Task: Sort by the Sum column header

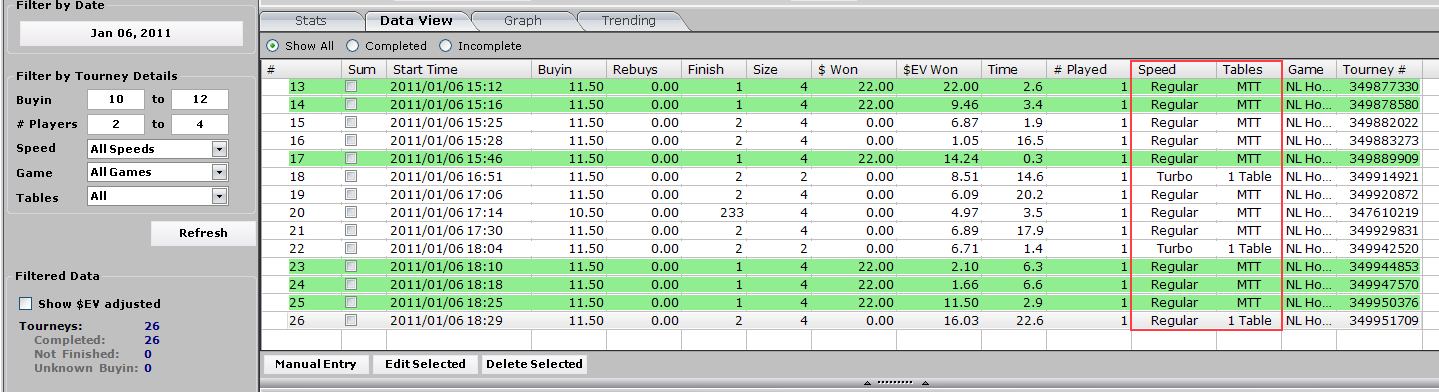Action: coord(364,70)
